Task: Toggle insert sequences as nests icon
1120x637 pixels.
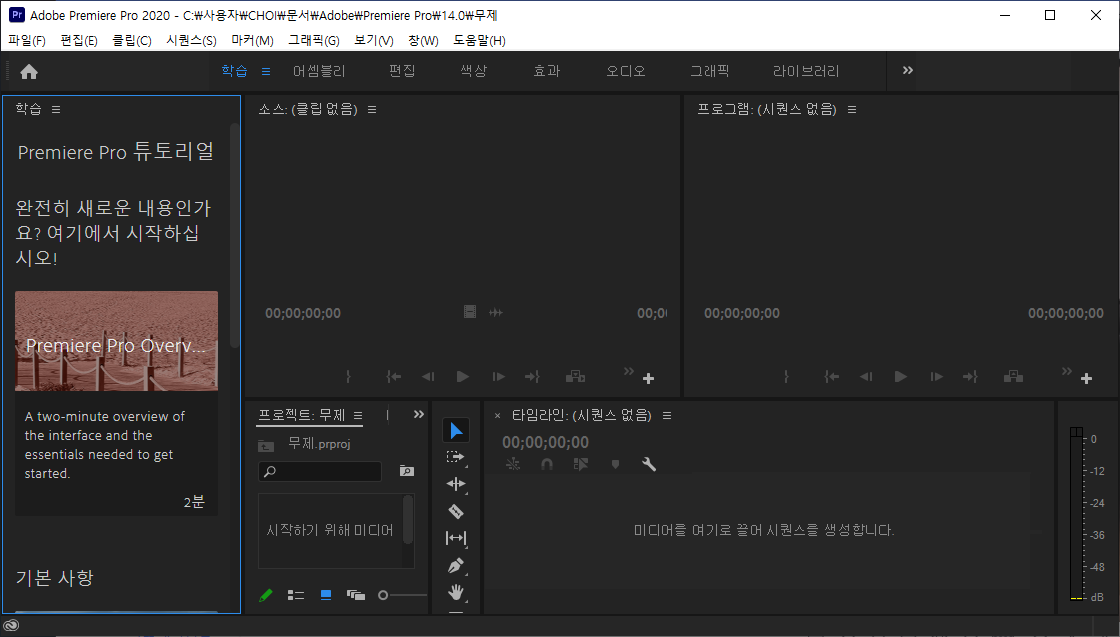Action: point(513,464)
